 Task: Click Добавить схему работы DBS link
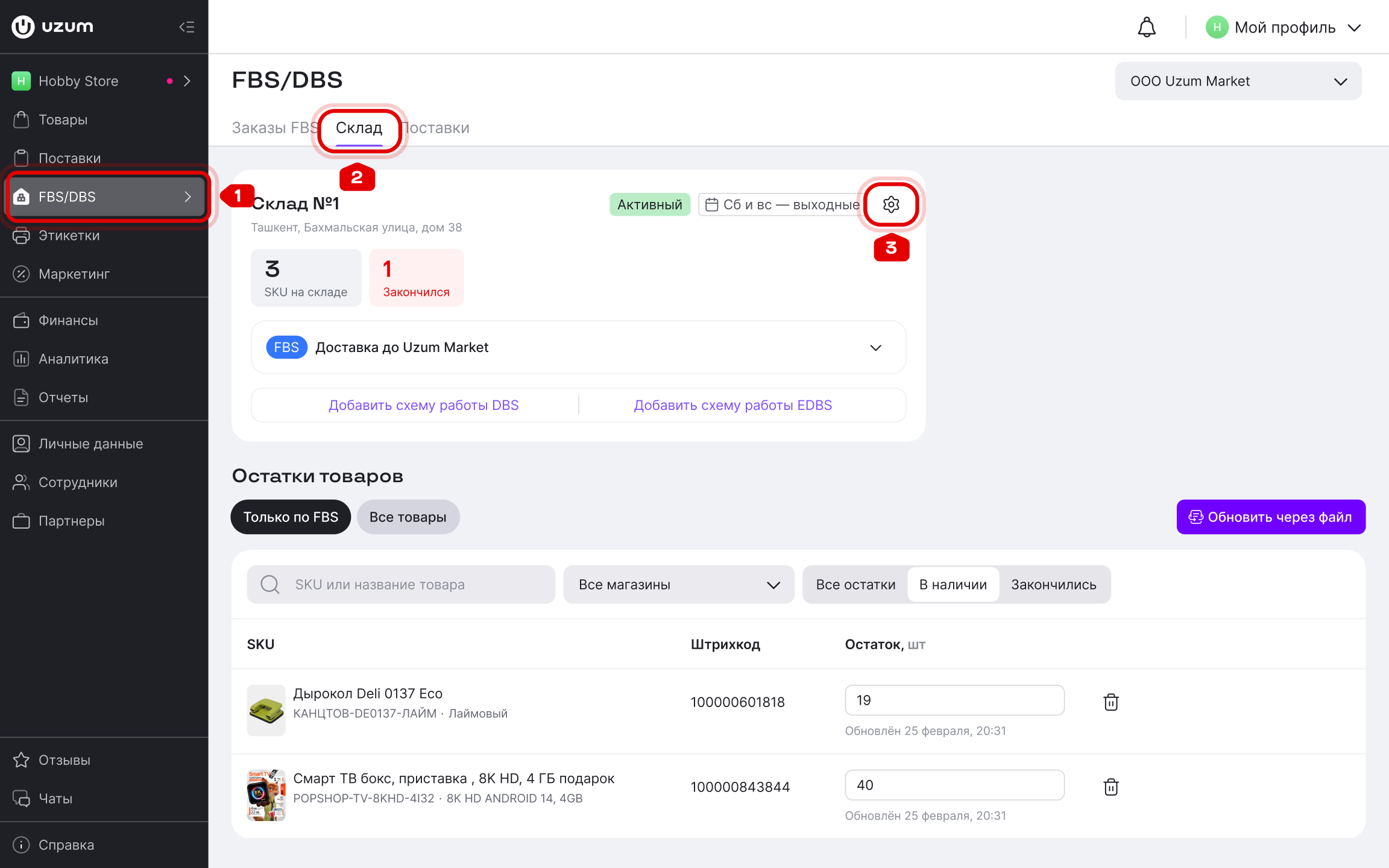click(x=424, y=405)
